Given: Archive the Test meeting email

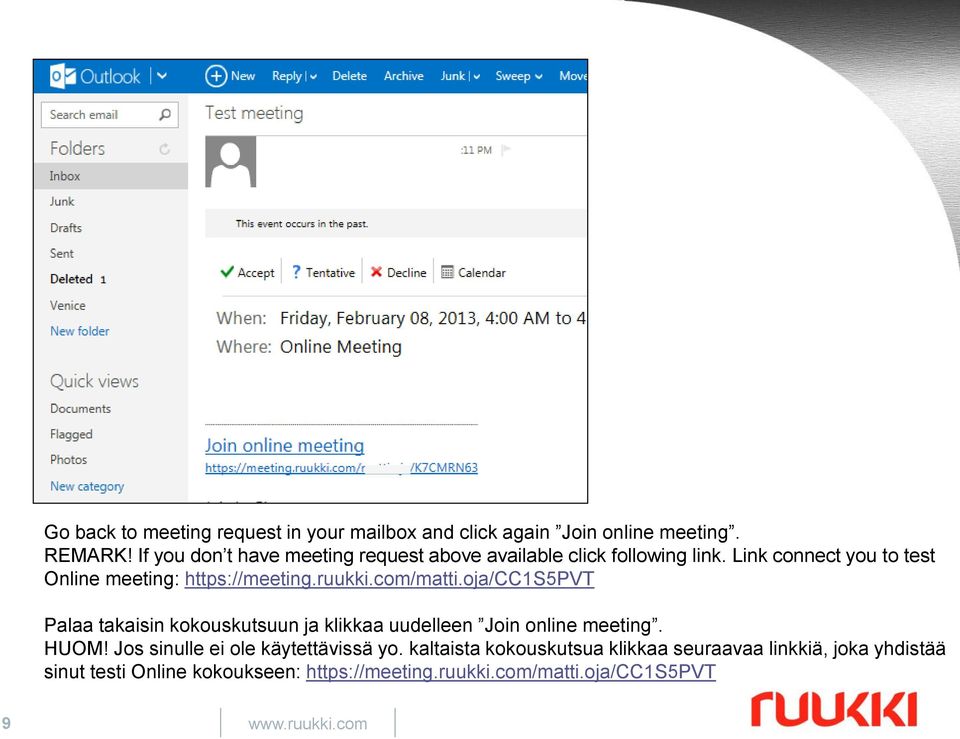Looking at the screenshot, I should 403,76.
